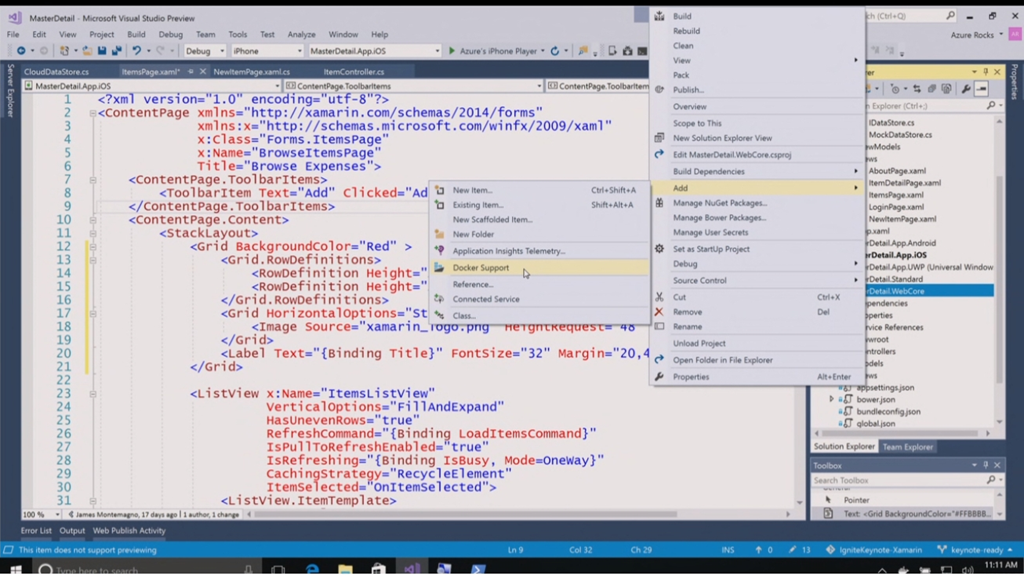Choose Set as StartUp Project menu item
The width and height of the screenshot is (1024, 576).
[711, 249]
